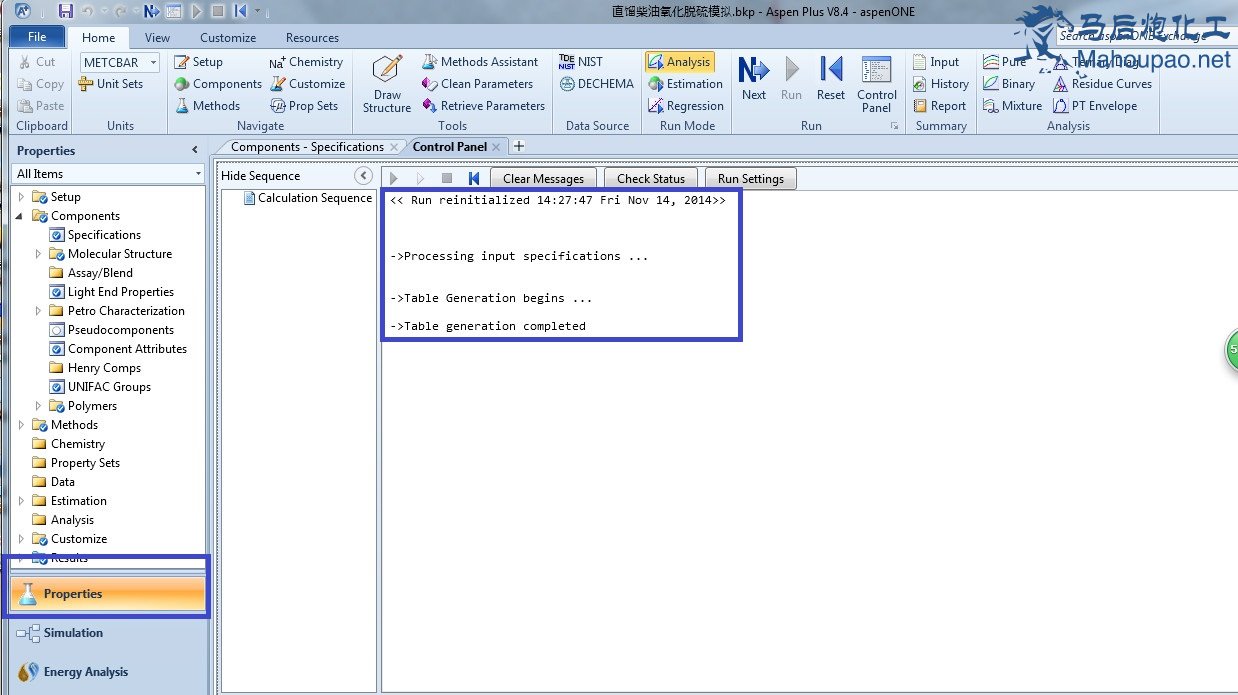Click the Draw Structure tool
Viewport: 1238px width, 695px height.
pyautogui.click(x=387, y=84)
